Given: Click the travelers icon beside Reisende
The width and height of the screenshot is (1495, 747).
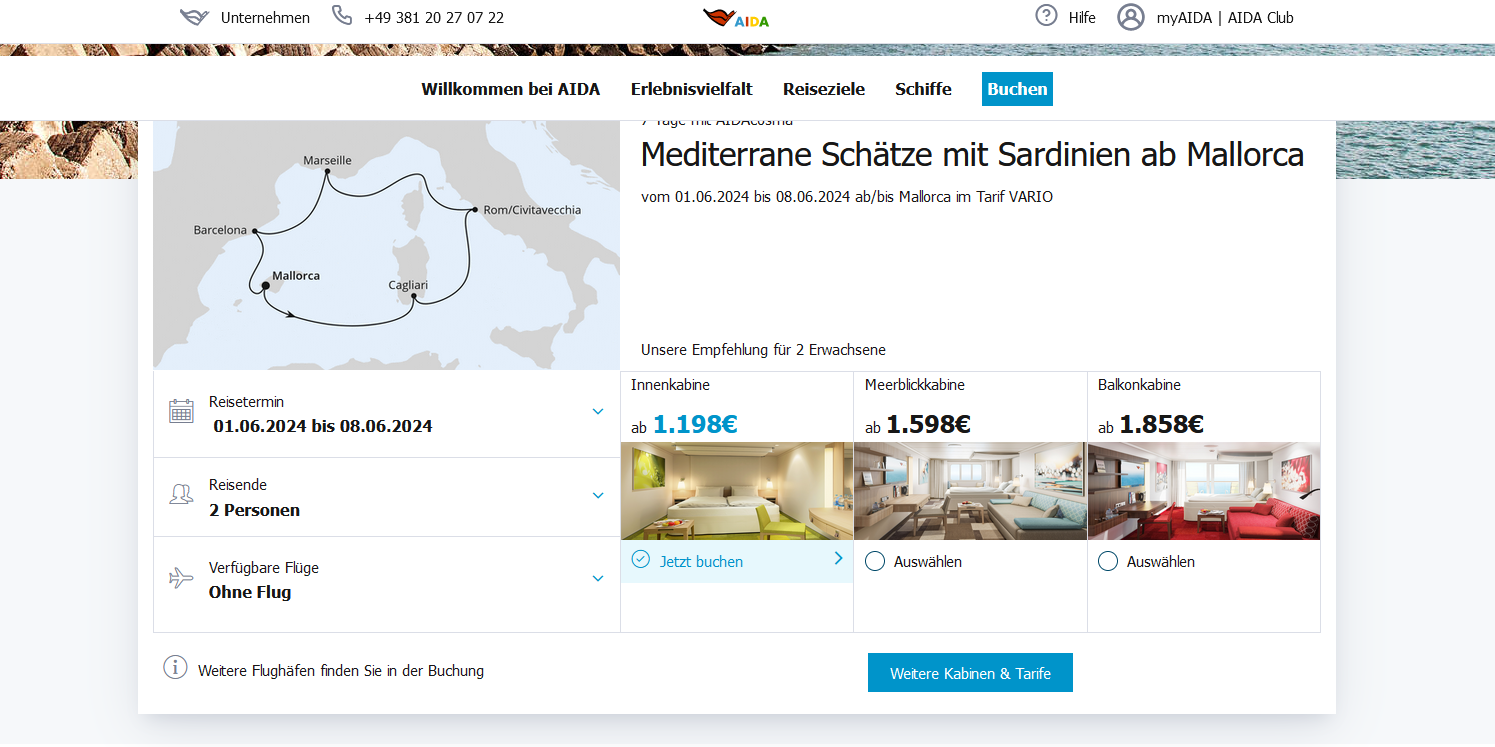Looking at the screenshot, I should tap(181, 495).
